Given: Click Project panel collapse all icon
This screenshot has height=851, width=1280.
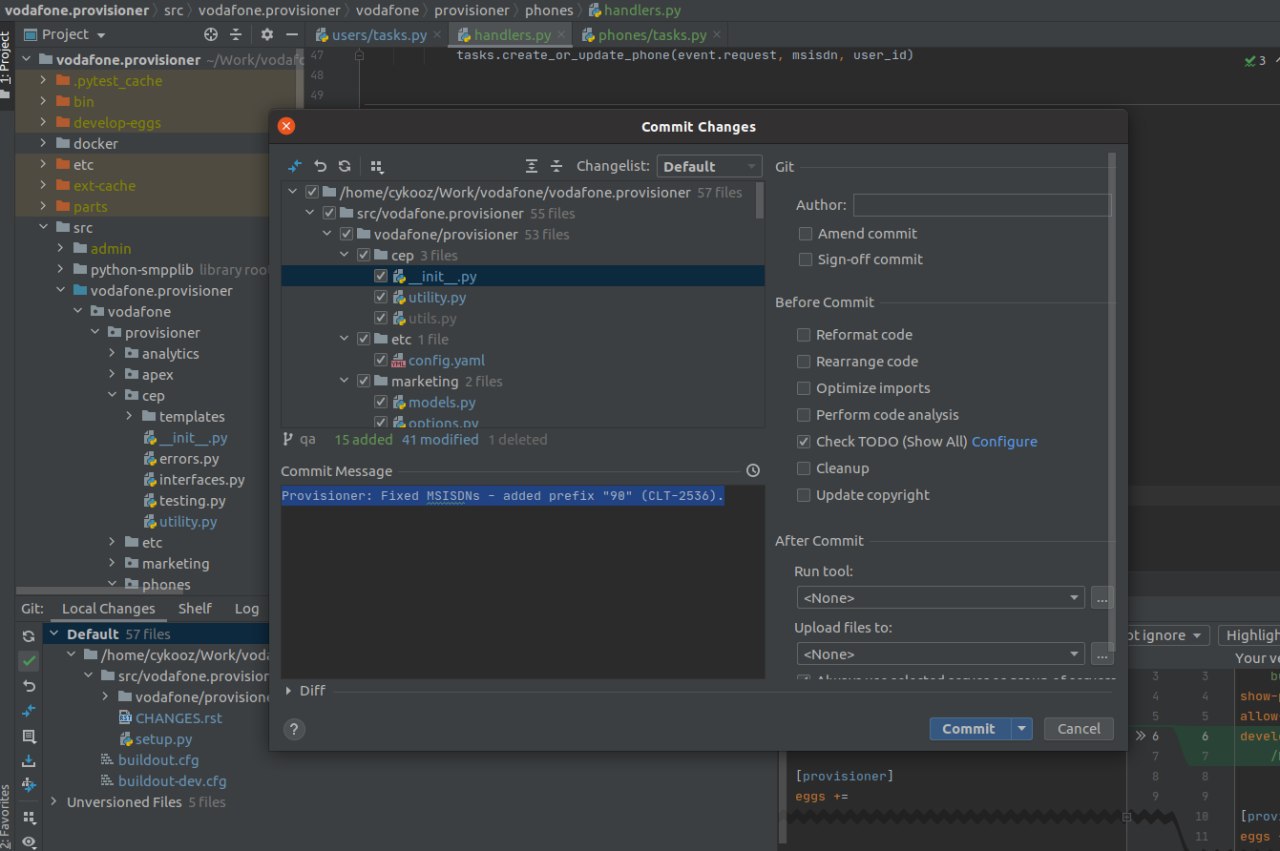Looking at the screenshot, I should (x=236, y=34).
